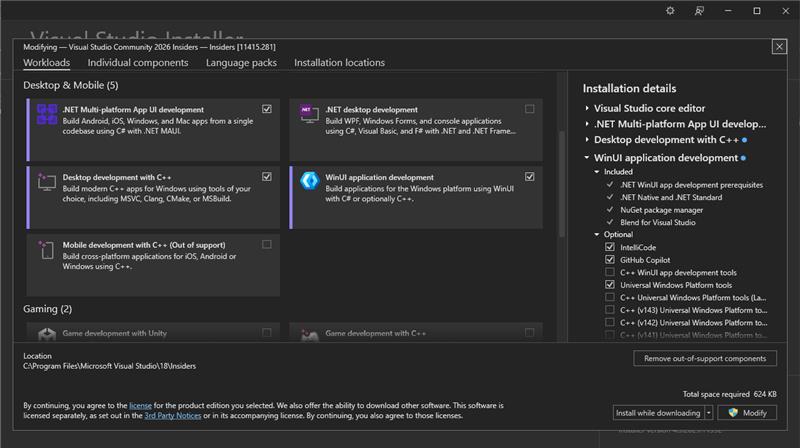Viewport: 800px width, 448px height.
Task: Click Total space required 624 KB text
Action: (730, 394)
